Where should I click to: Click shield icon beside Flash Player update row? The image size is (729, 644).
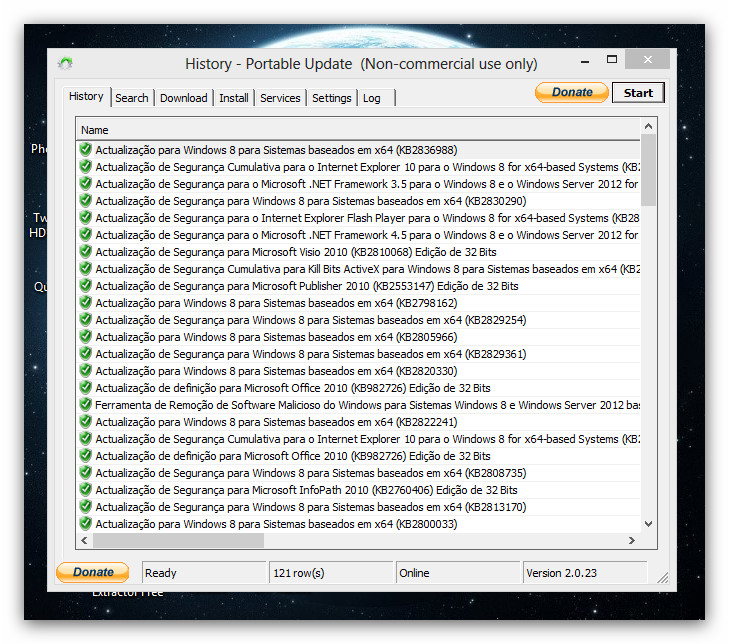click(x=85, y=218)
